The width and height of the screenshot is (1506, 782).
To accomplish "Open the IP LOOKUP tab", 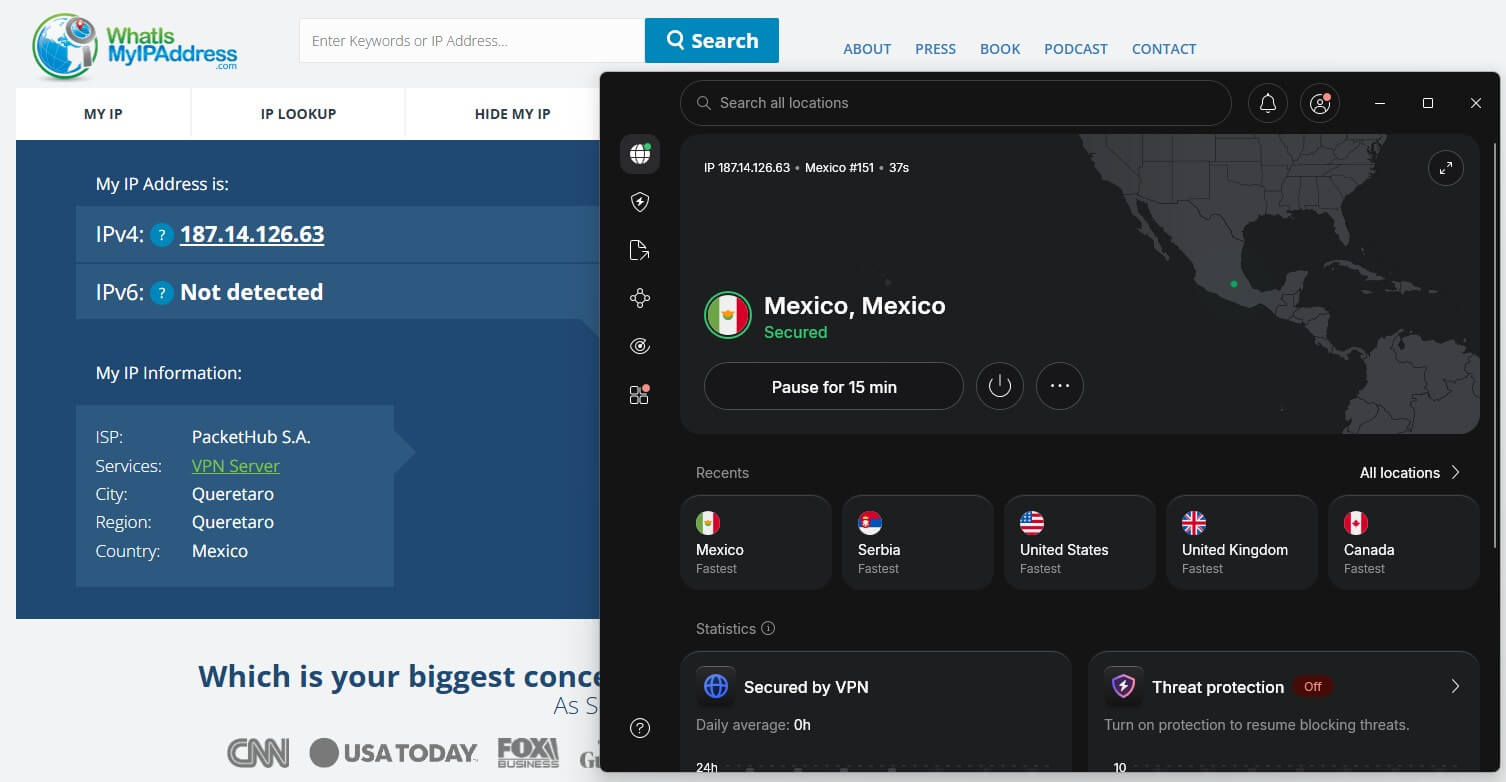I will click(298, 114).
